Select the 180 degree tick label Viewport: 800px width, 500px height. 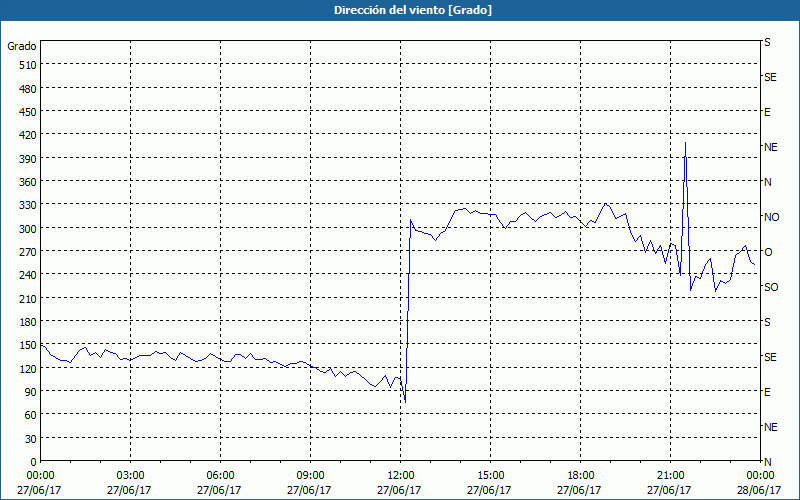(x=28, y=322)
